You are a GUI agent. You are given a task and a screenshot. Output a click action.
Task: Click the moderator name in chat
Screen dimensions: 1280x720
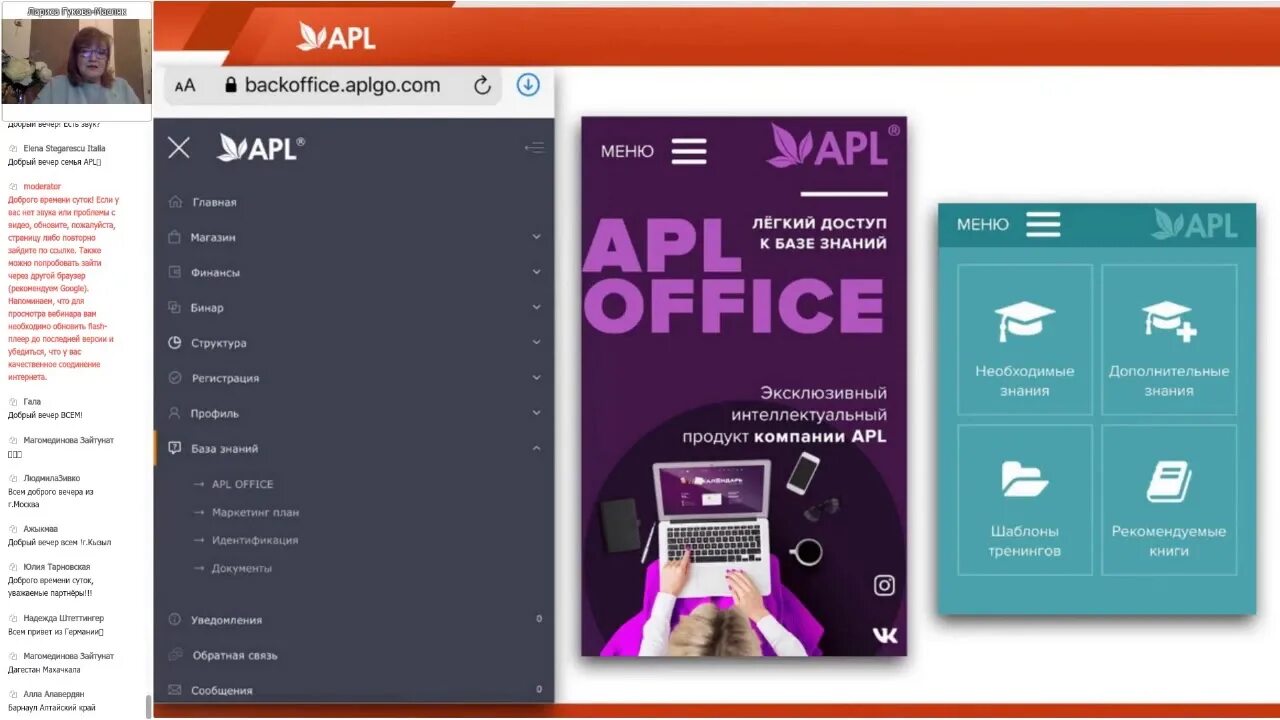tap(42, 186)
